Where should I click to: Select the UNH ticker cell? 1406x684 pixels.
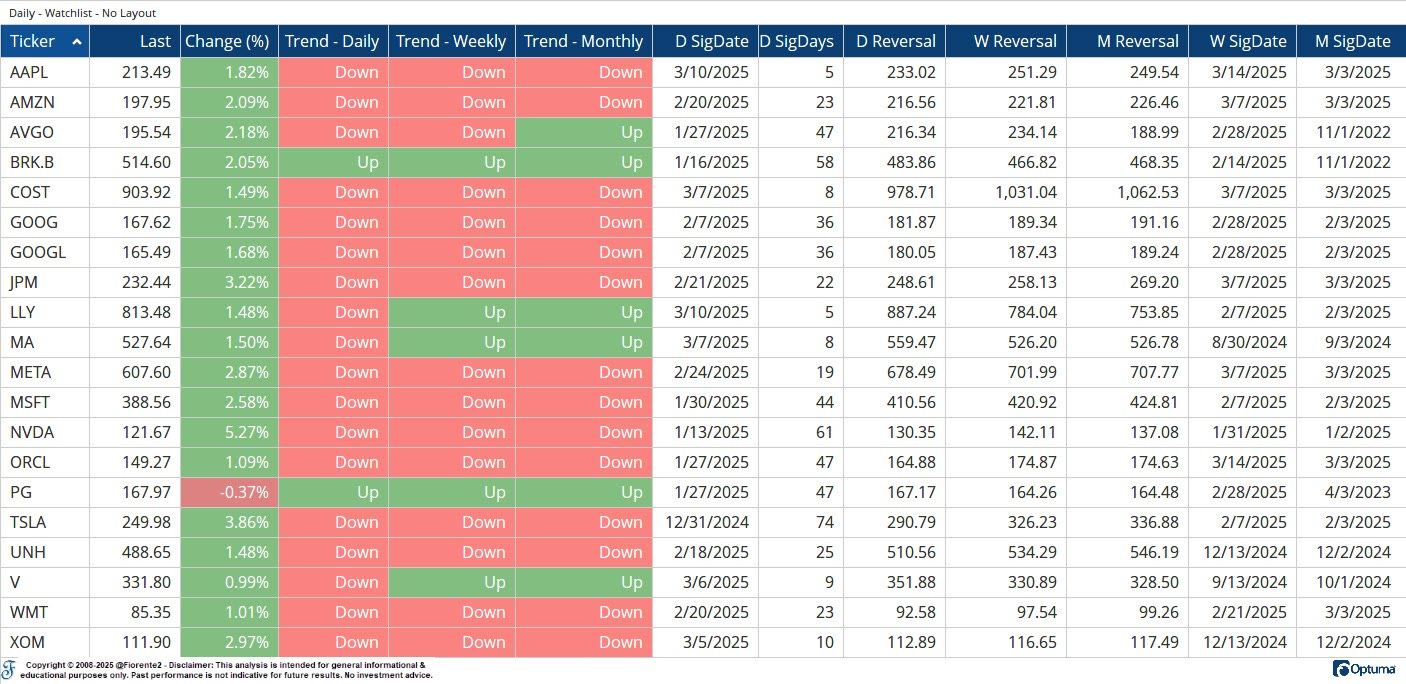[45, 552]
